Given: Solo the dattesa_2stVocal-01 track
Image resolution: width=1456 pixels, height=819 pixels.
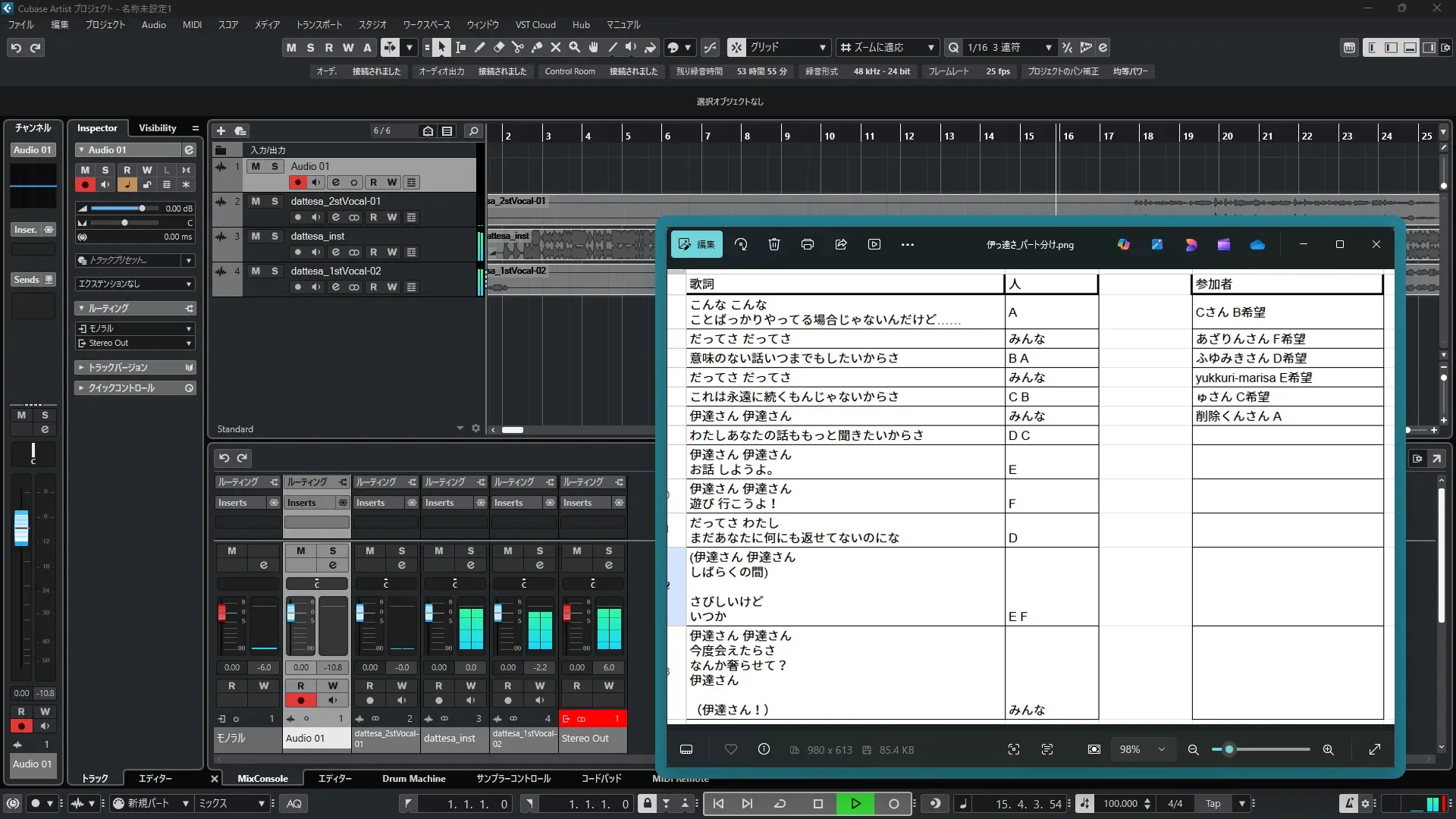Looking at the screenshot, I should (x=275, y=201).
